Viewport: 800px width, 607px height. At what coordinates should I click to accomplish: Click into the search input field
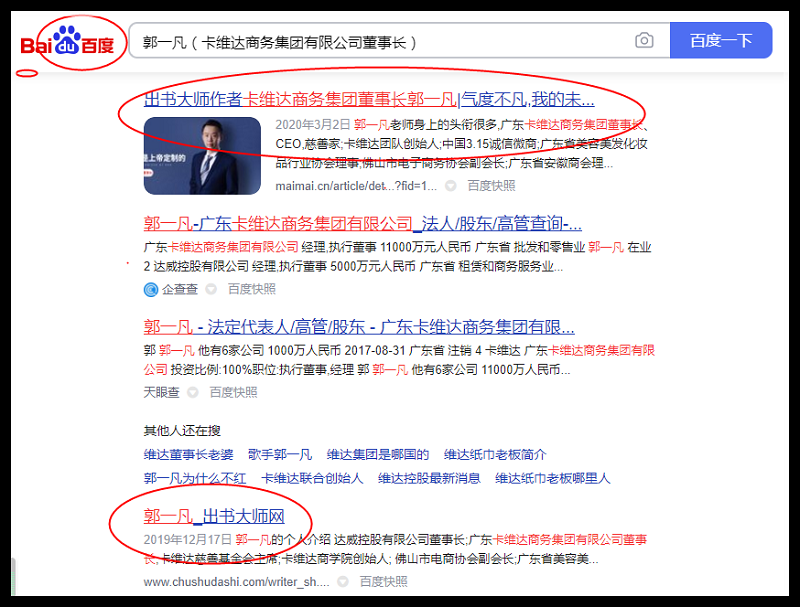[380, 42]
